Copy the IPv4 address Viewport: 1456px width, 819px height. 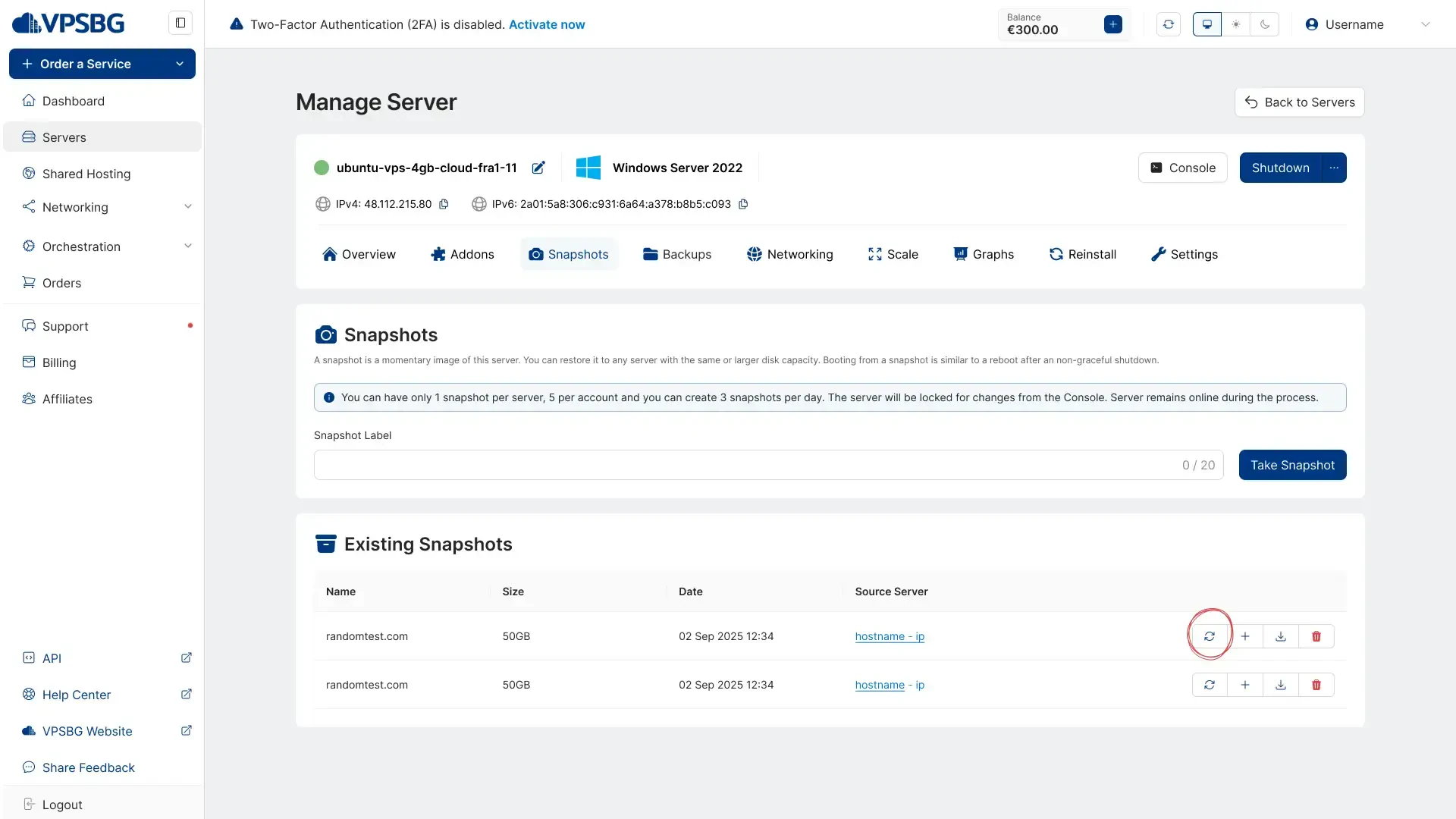pyautogui.click(x=444, y=204)
